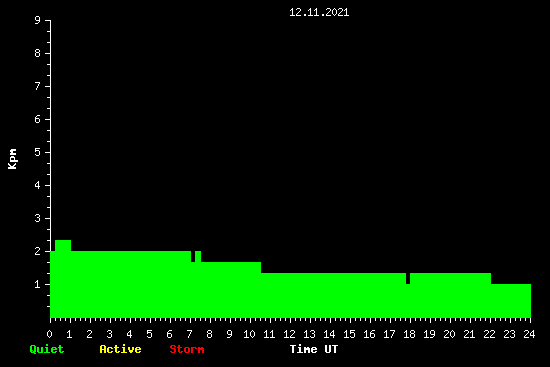Click the 1 label on Kpm axis
This screenshot has width=550, height=367.
38,284
